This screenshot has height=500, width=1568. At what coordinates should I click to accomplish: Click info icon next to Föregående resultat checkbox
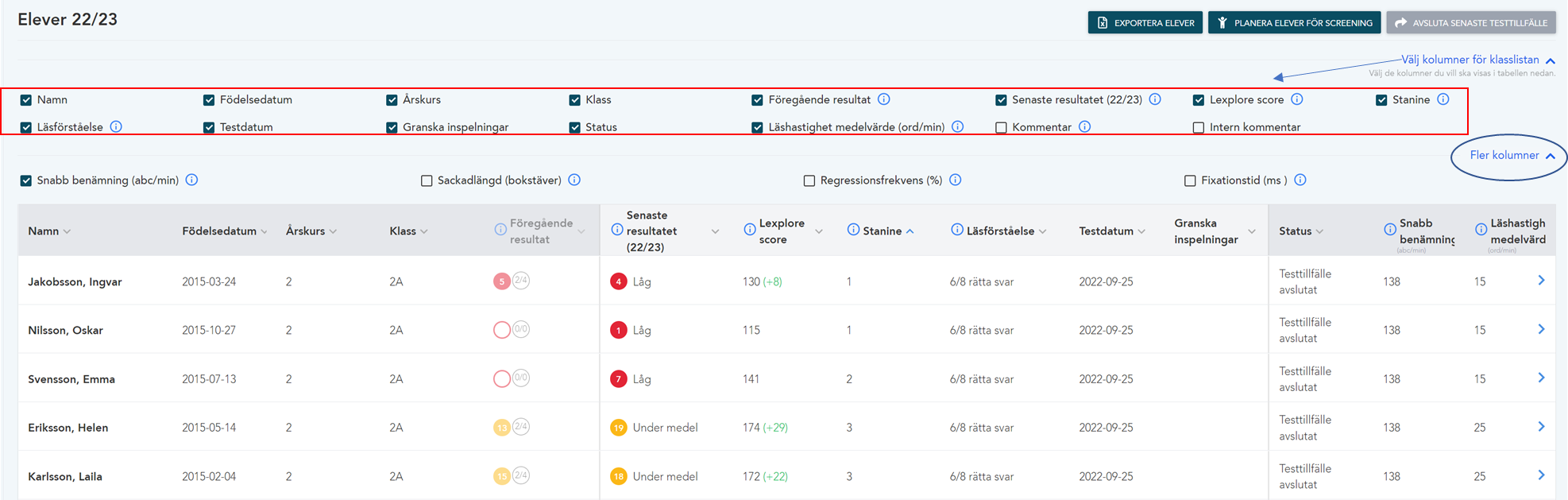pos(884,99)
